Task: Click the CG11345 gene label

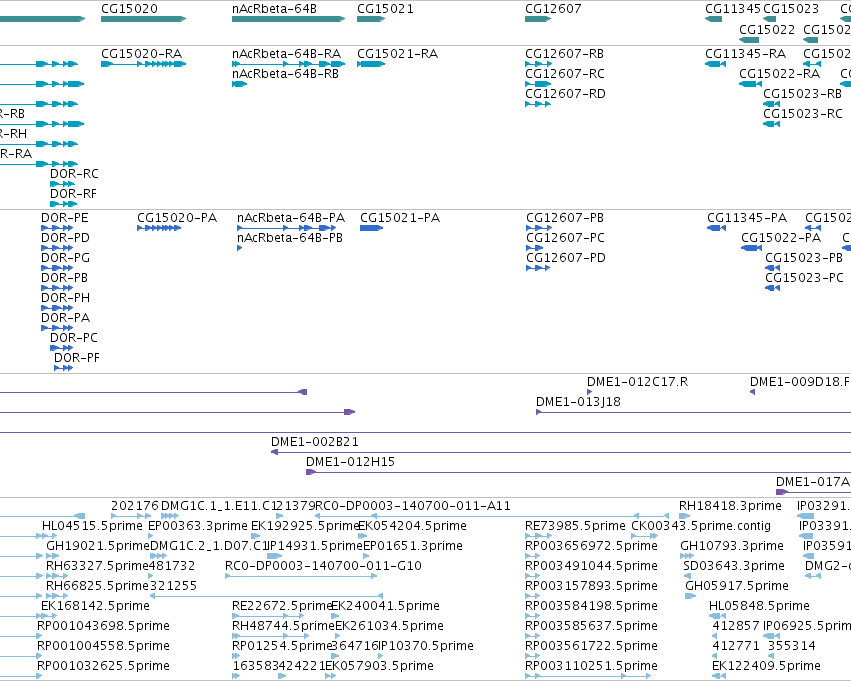Action: [x=733, y=9]
